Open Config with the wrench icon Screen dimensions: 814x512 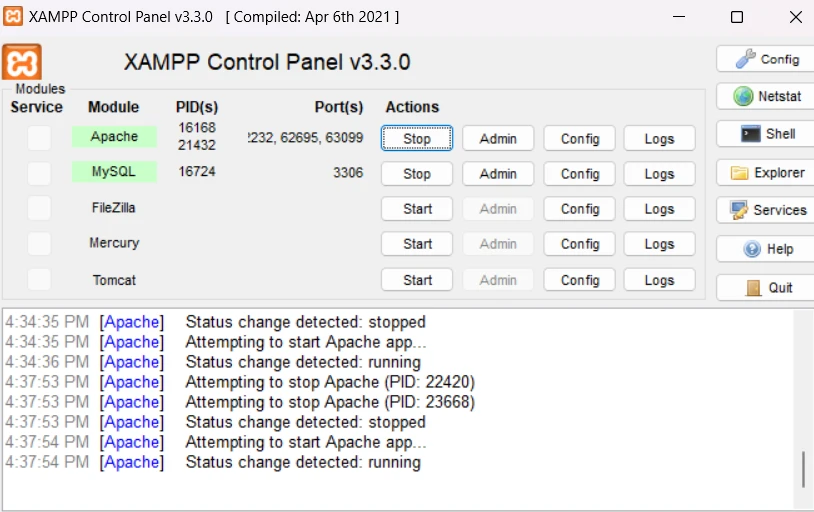tap(766, 59)
